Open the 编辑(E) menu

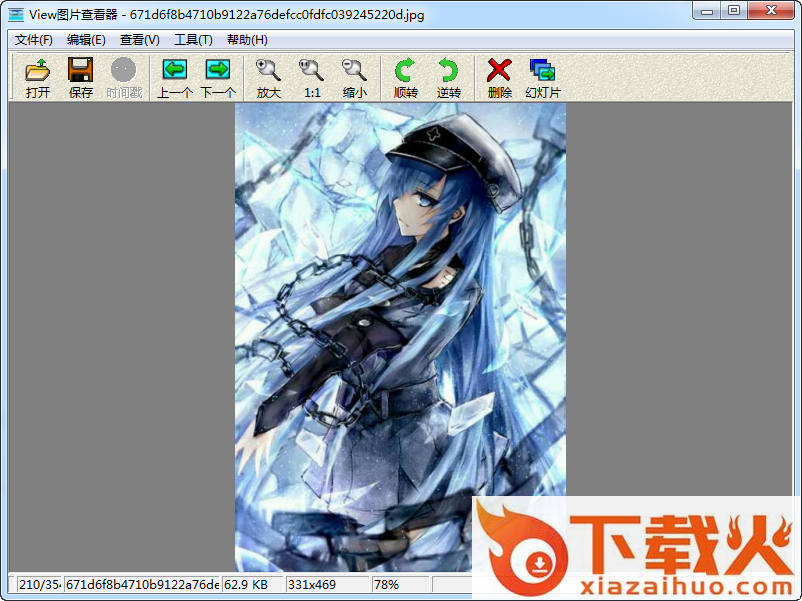(x=86, y=40)
